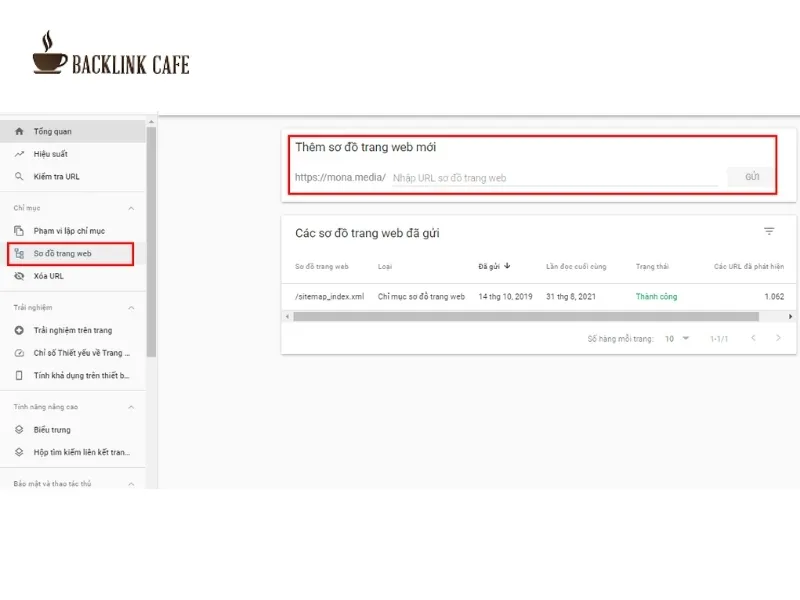Click the speedometer icon beside Chỉ số Thiết yếu
Image resolution: width=800 pixels, height=600 pixels.
19,353
